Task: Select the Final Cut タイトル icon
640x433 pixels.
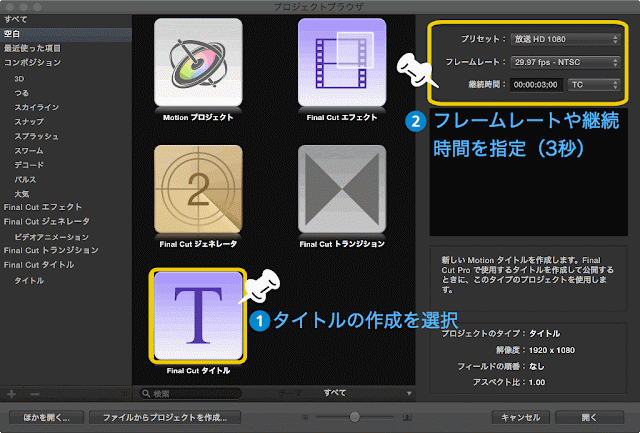Action: click(x=198, y=316)
